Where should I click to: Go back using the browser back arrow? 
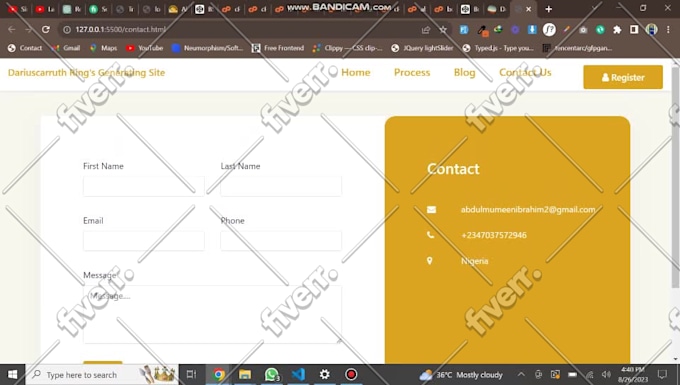click(12, 29)
